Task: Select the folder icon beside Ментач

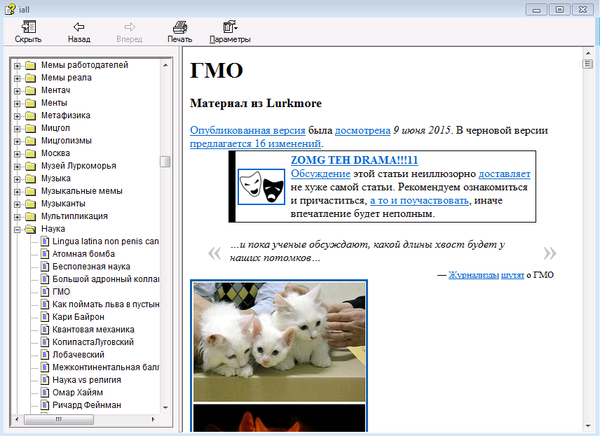Action: [31, 91]
